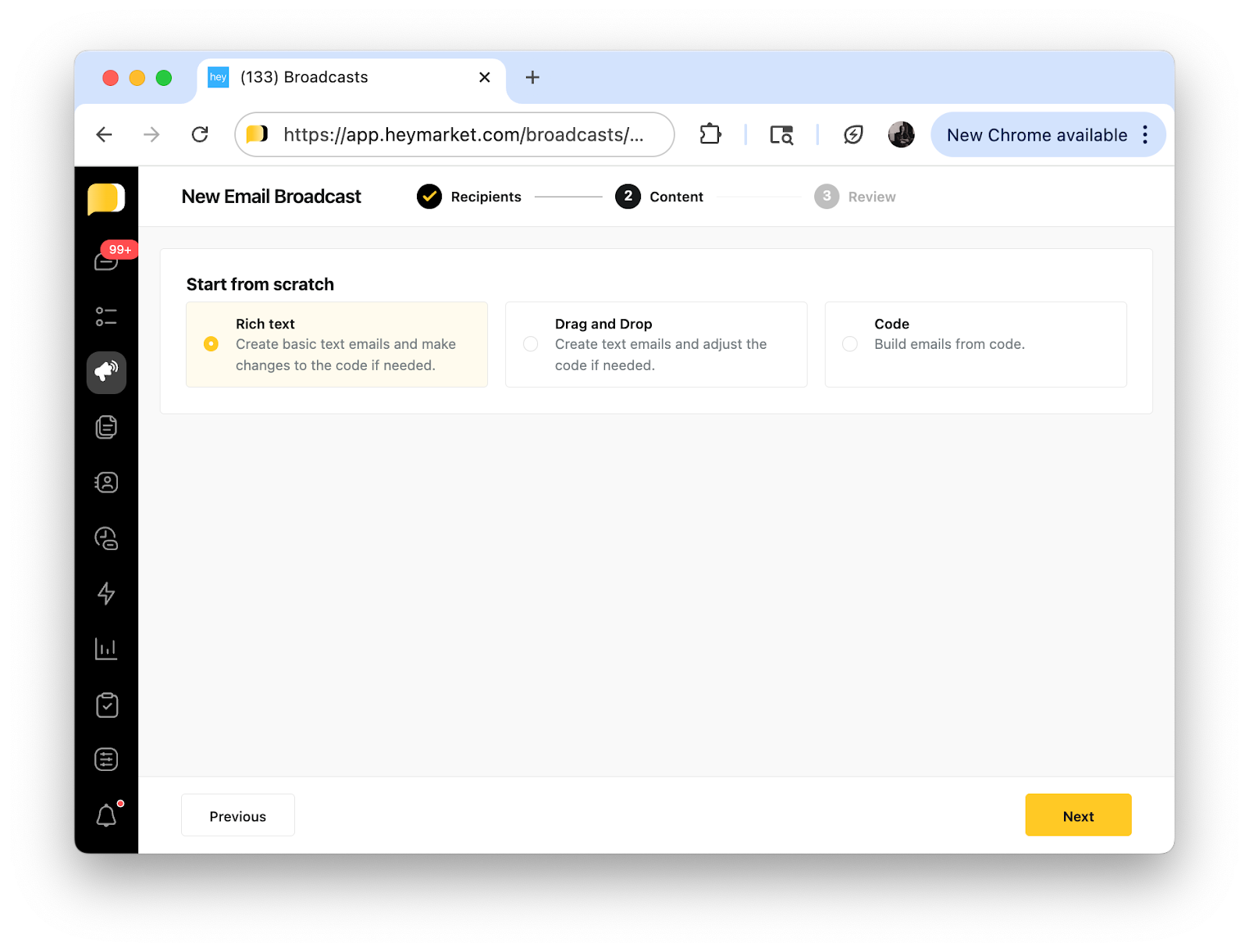This screenshot has width=1249, height=952.
Task: Open the notifications bell icon
Action: click(x=107, y=816)
